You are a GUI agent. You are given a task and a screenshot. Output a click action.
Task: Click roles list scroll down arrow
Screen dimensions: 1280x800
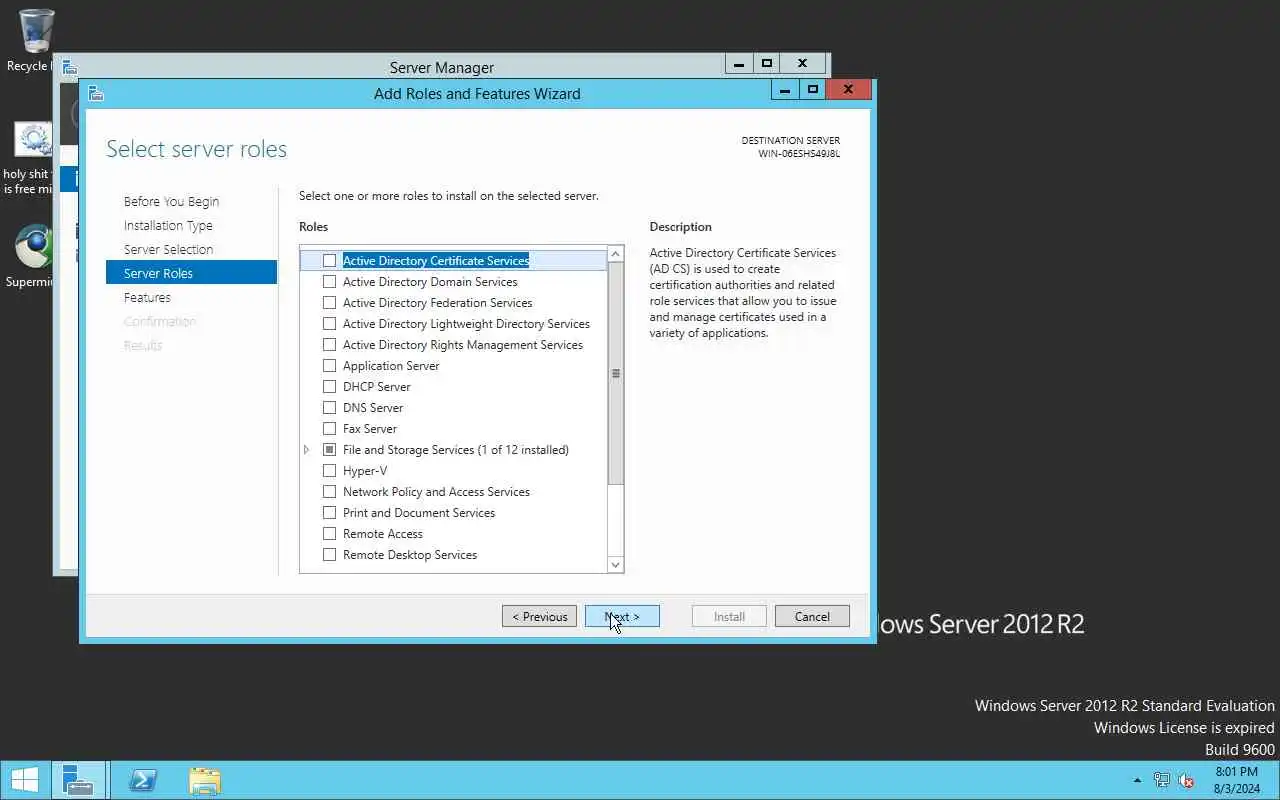pyautogui.click(x=615, y=565)
